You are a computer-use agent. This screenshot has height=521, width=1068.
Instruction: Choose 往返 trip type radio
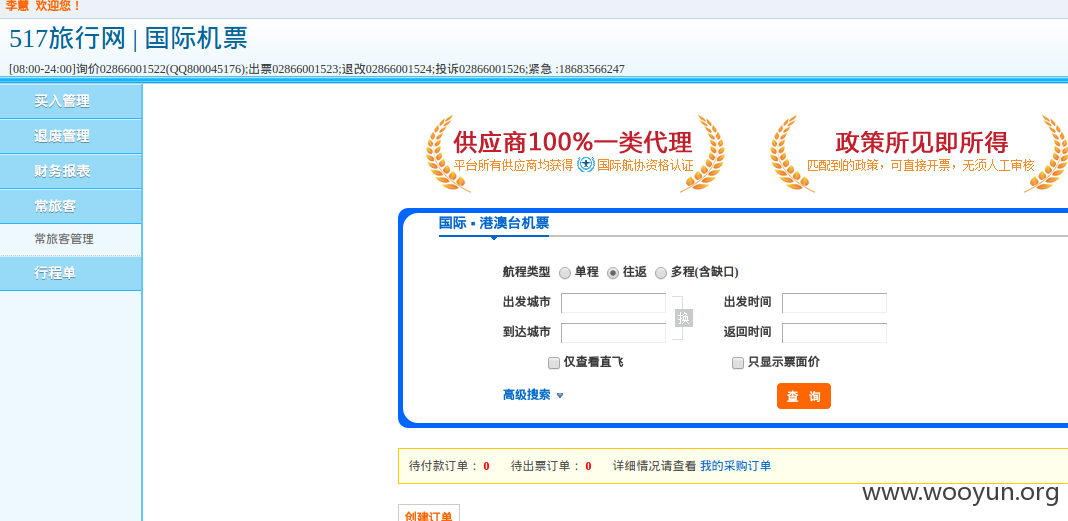point(613,273)
